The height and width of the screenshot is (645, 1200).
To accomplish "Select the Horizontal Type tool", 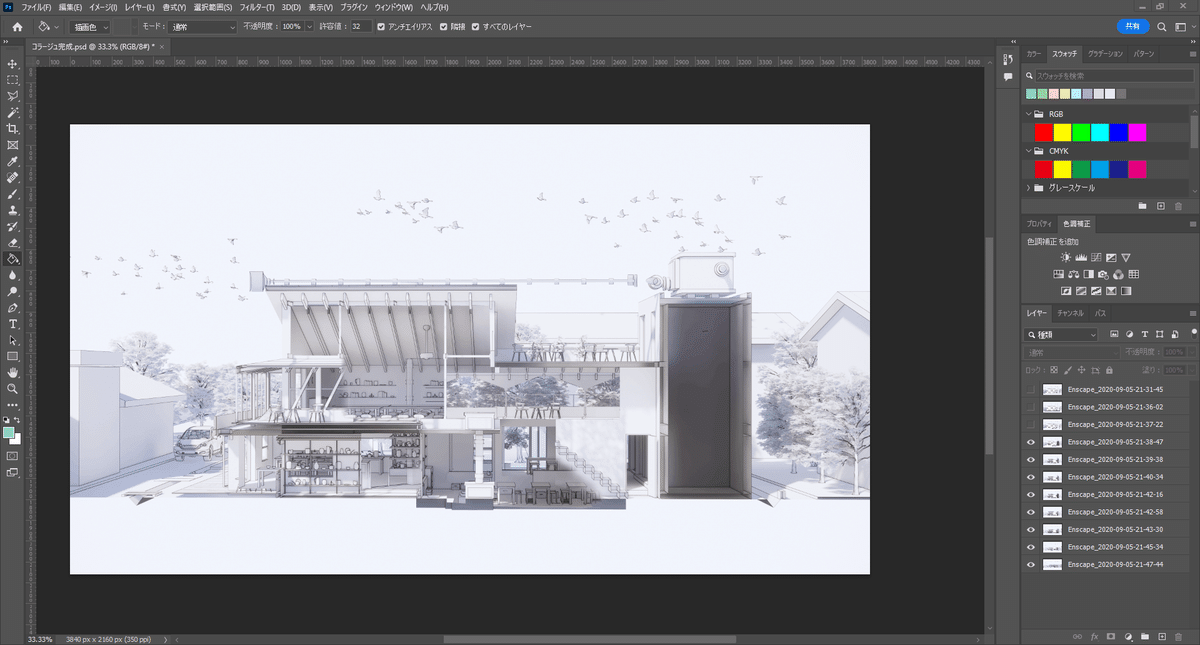I will pyautogui.click(x=13, y=324).
